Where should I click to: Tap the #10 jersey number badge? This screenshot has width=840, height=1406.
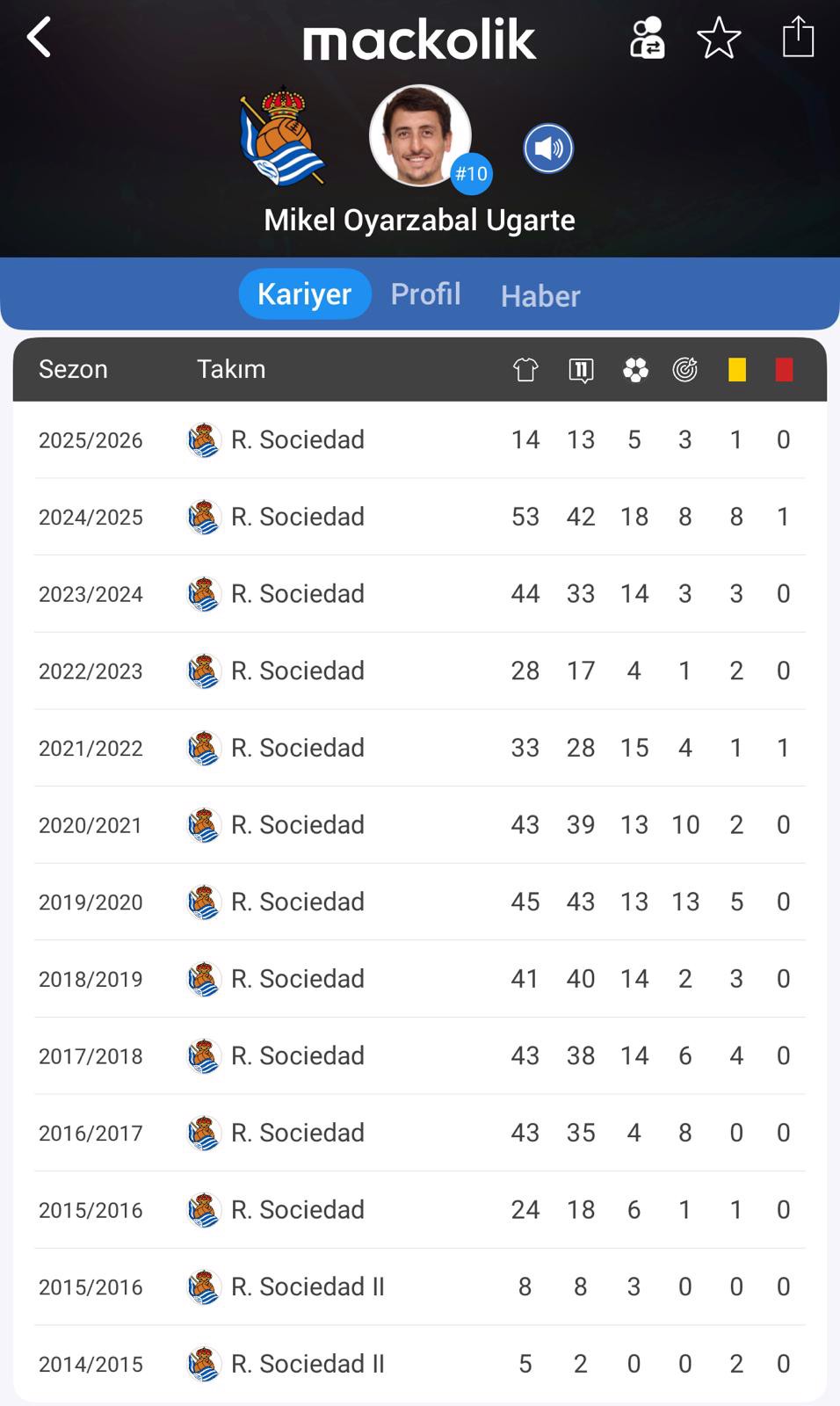coord(471,174)
